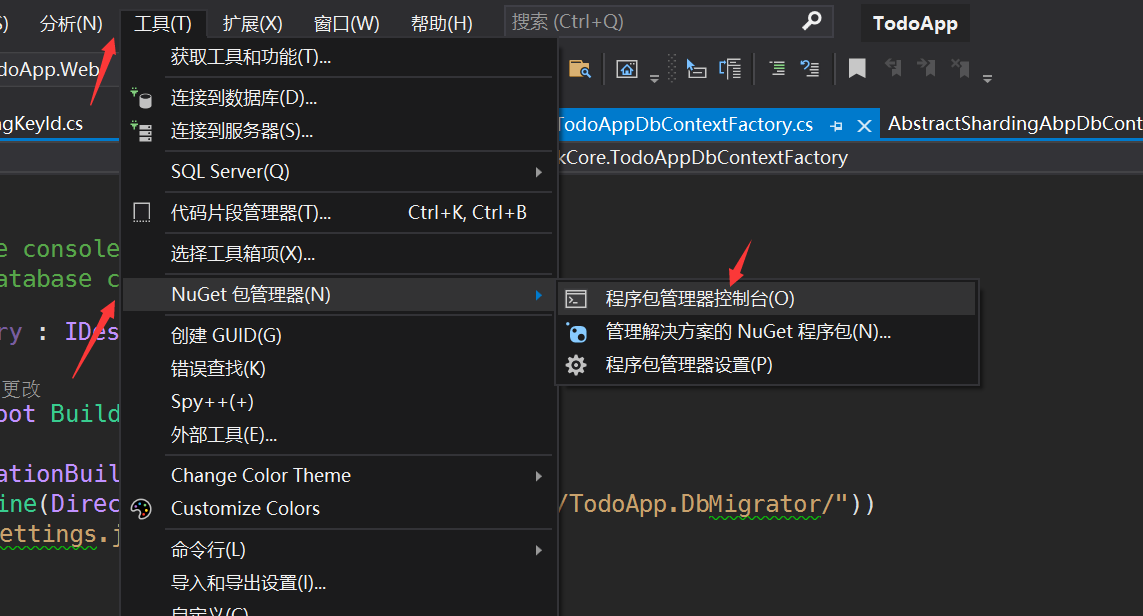The image size is (1143, 616).
Task: Click the uncomment selected lines icon
Action: (x=810, y=69)
